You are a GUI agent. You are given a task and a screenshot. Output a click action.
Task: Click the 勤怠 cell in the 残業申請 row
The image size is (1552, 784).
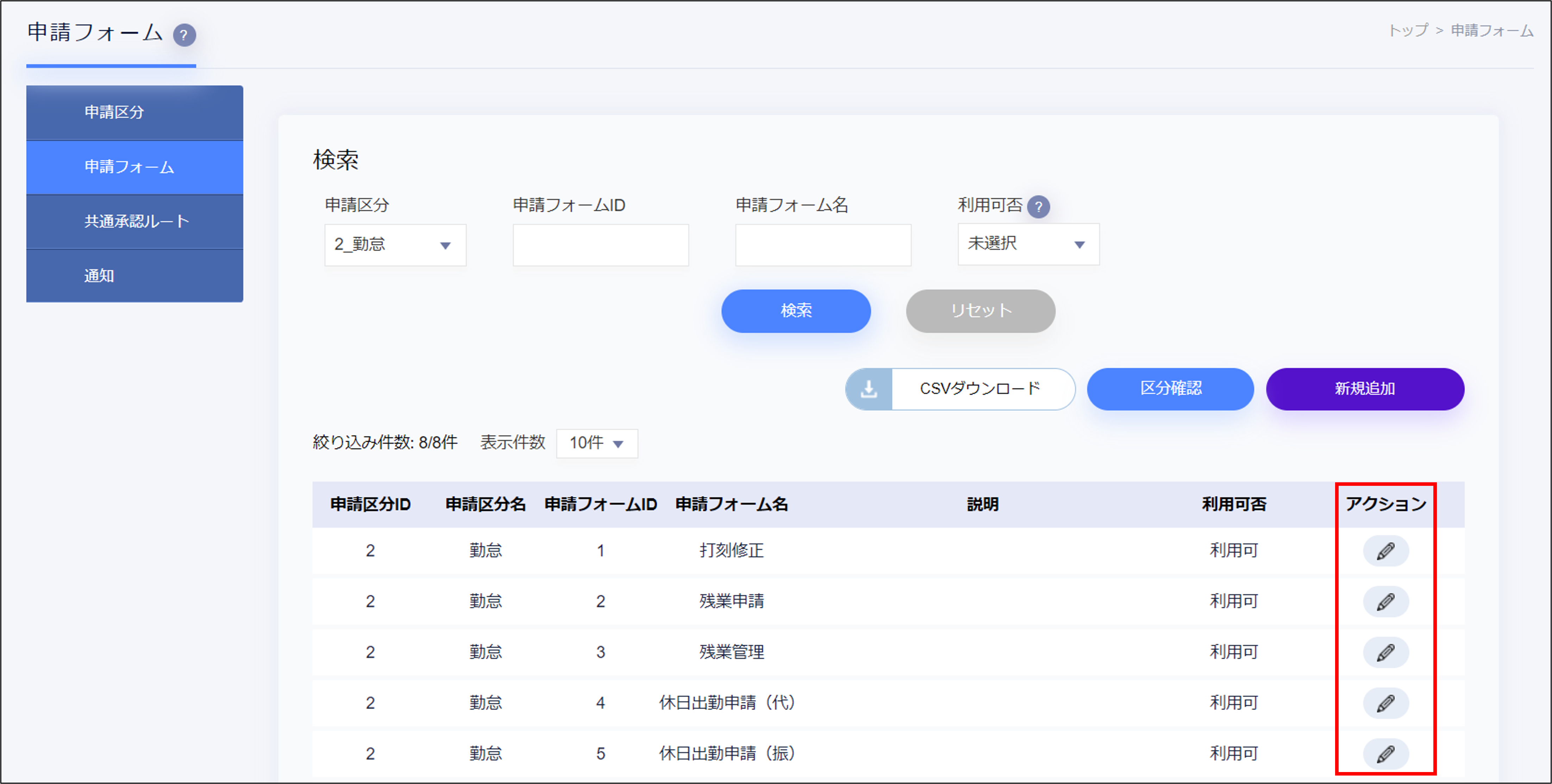tap(486, 601)
